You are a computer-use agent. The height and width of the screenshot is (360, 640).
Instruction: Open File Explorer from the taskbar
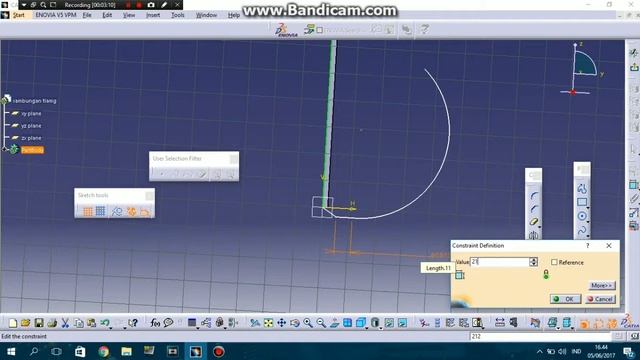point(127,351)
